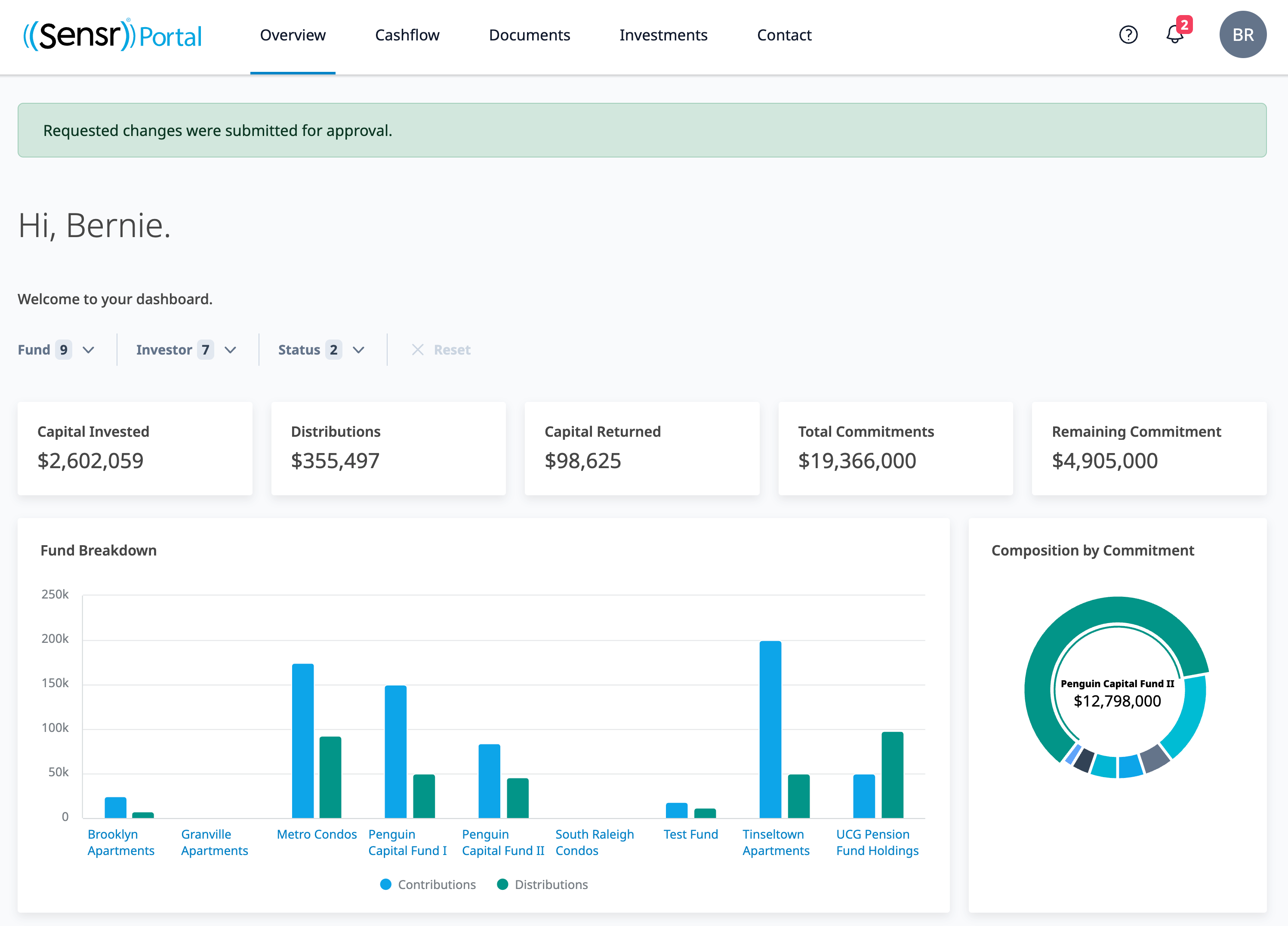The width and height of the screenshot is (1288, 926).
Task: Click the Capital Invested summary card
Action: [x=135, y=448]
